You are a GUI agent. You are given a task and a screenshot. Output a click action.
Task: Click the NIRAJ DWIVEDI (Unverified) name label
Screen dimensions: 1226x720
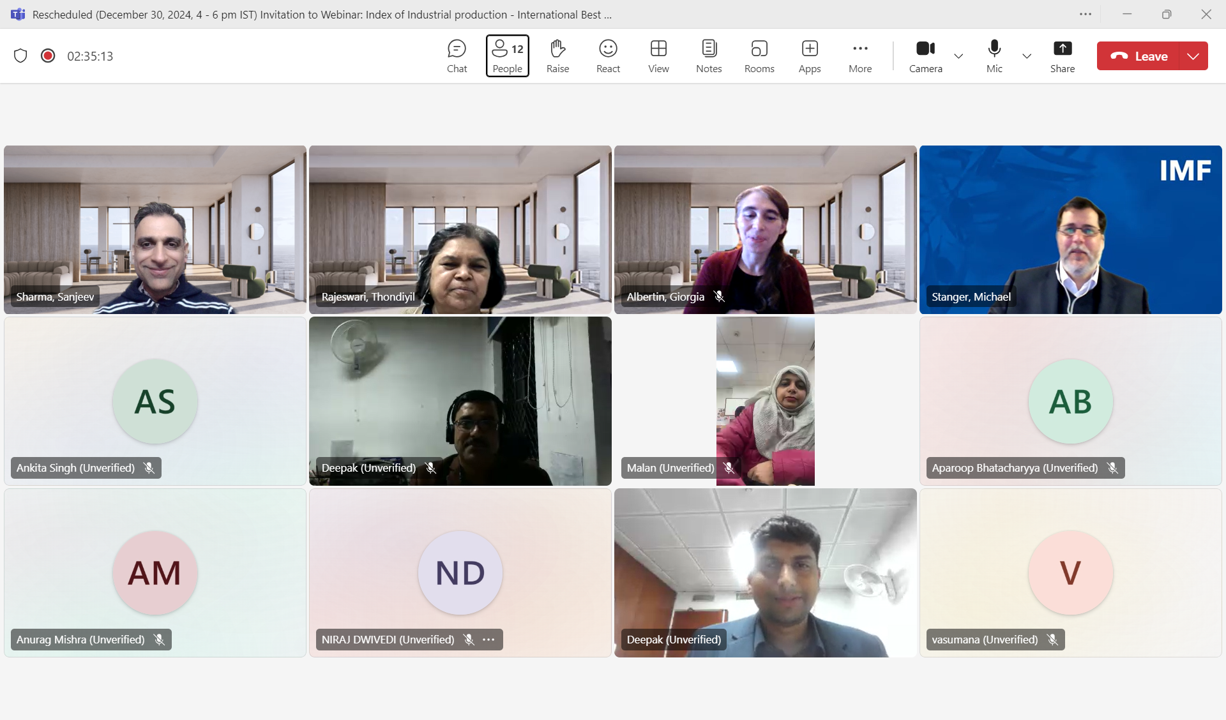[x=388, y=640]
